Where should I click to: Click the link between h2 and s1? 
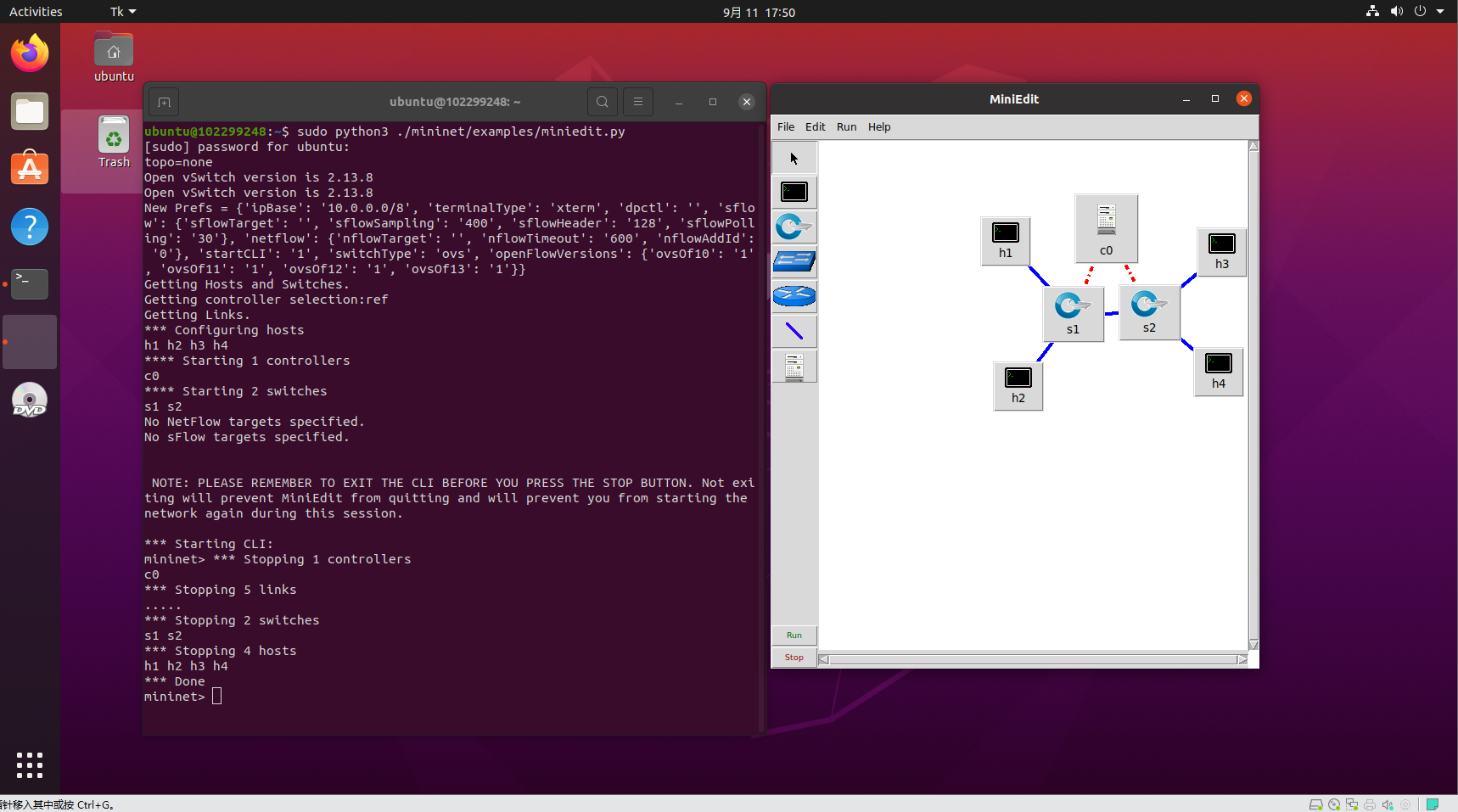(1046, 351)
